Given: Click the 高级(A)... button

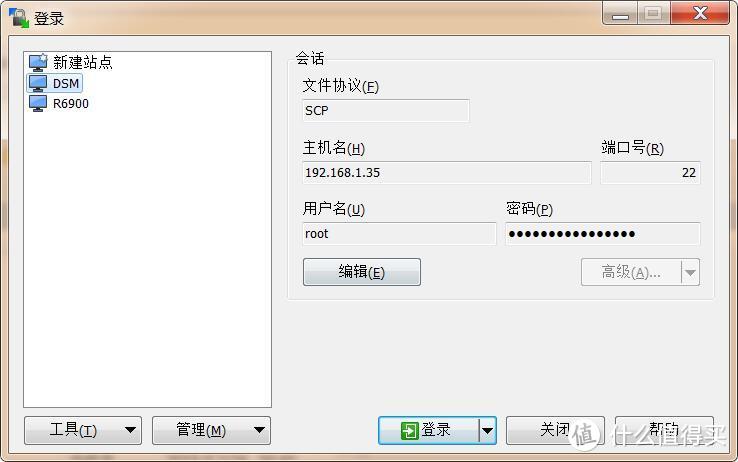Looking at the screenshot, I should coord(632,272).
